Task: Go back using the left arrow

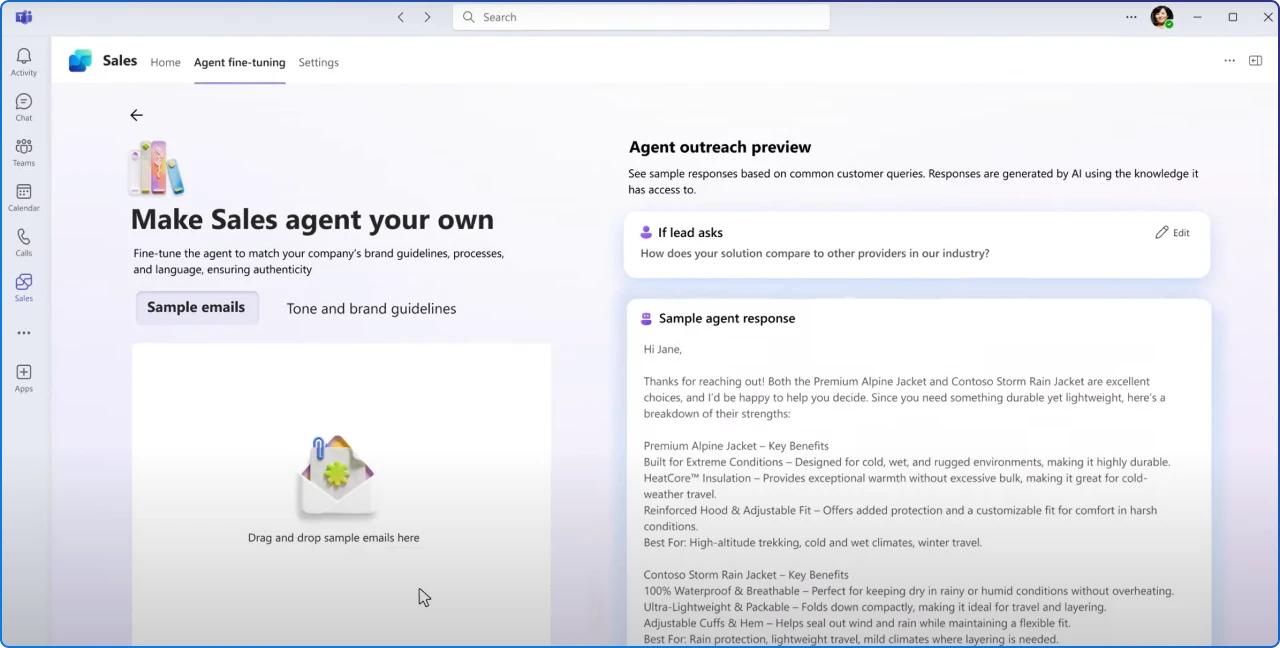Action: pos(136,115)
